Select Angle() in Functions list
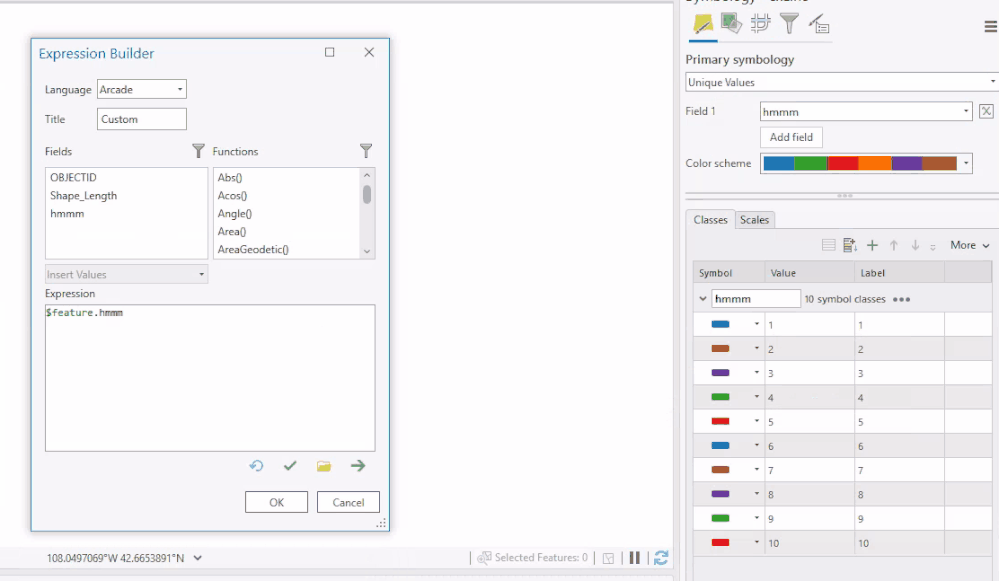Viewport: 999px width, 581px height. click(234, 213)
